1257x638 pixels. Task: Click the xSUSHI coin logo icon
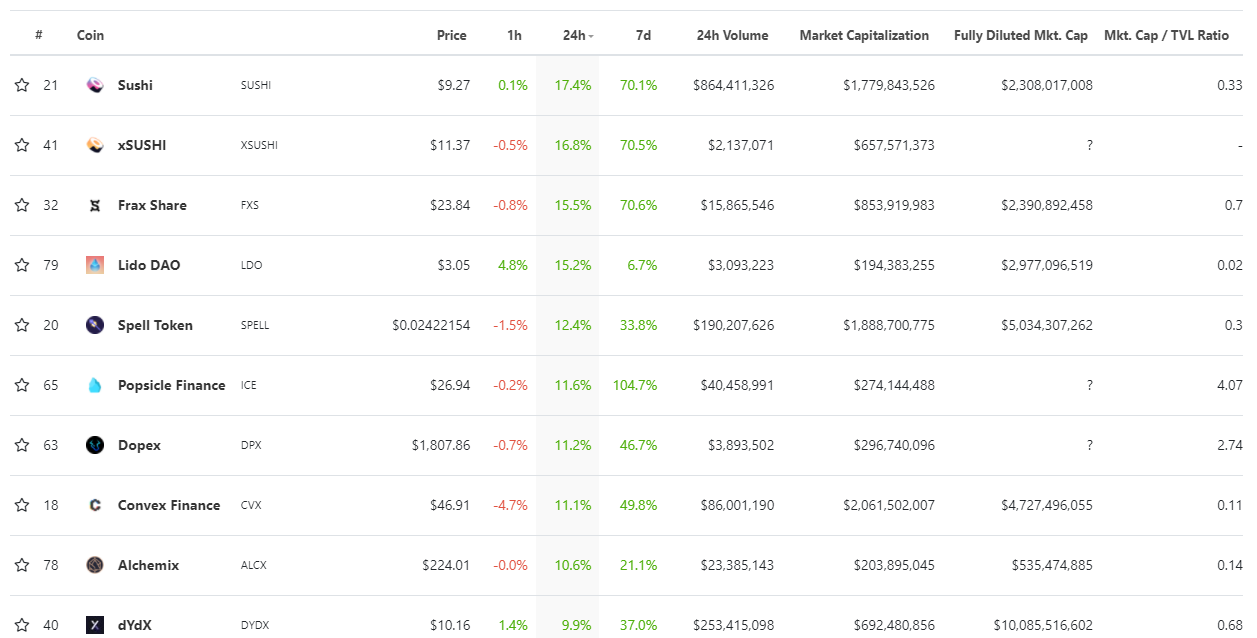pyautogui.click(x=95, y=145)
